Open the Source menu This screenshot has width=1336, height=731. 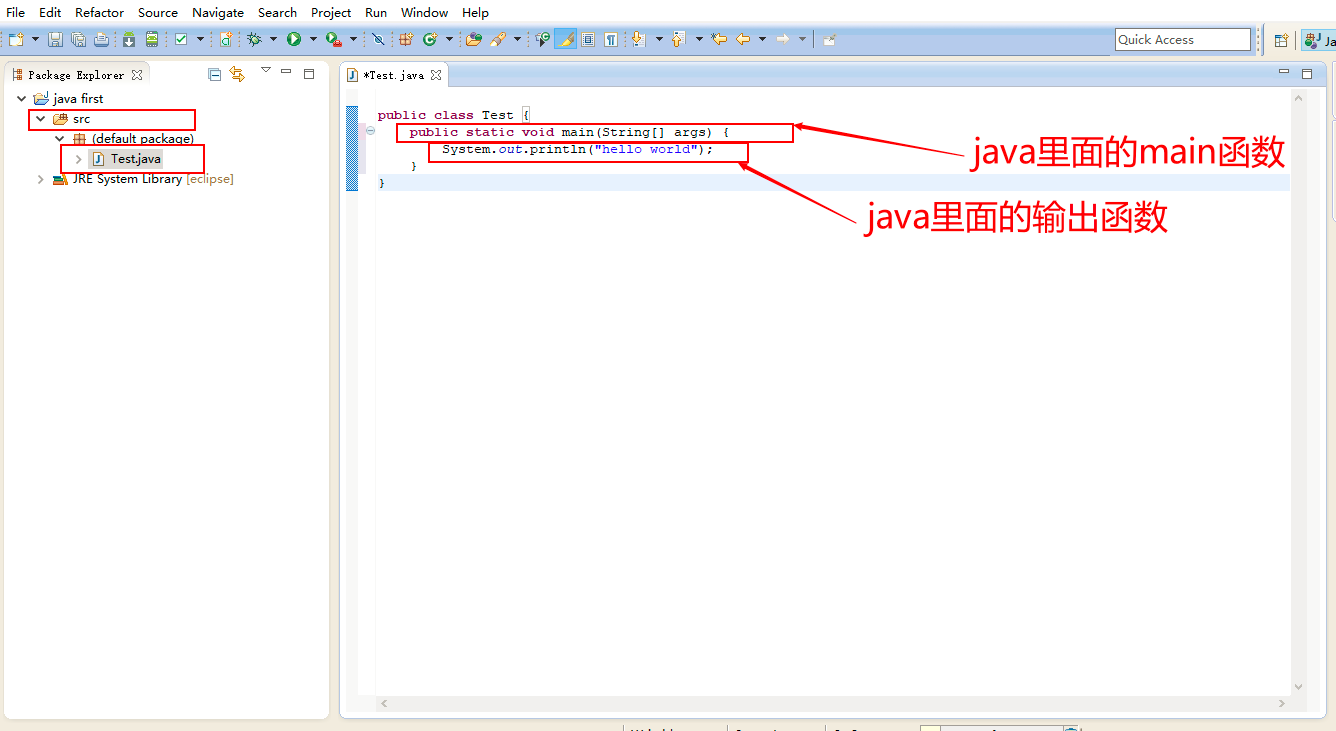coord(158,12)
